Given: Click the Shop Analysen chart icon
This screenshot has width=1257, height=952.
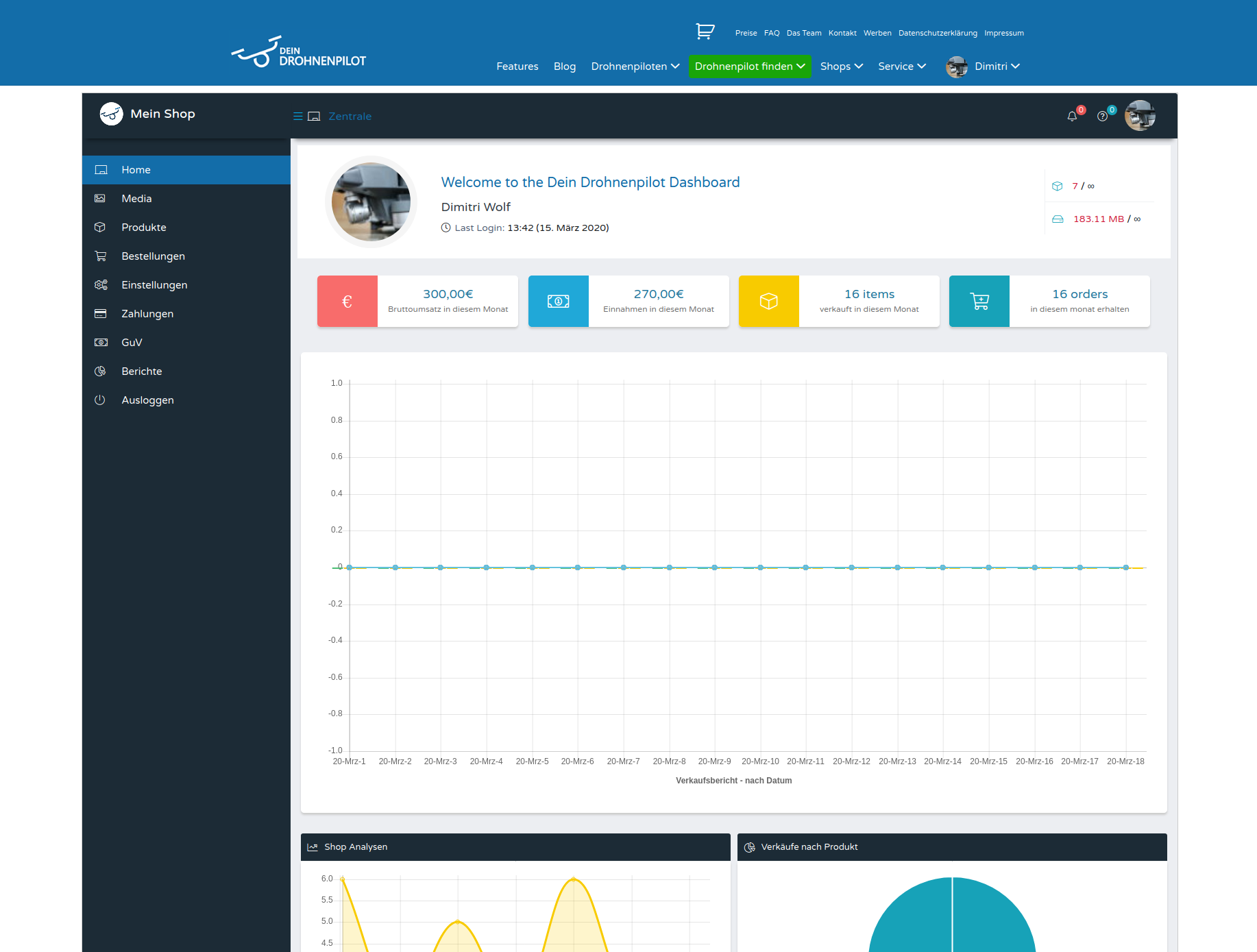Looking at the screenshot, I should [313, 847].
